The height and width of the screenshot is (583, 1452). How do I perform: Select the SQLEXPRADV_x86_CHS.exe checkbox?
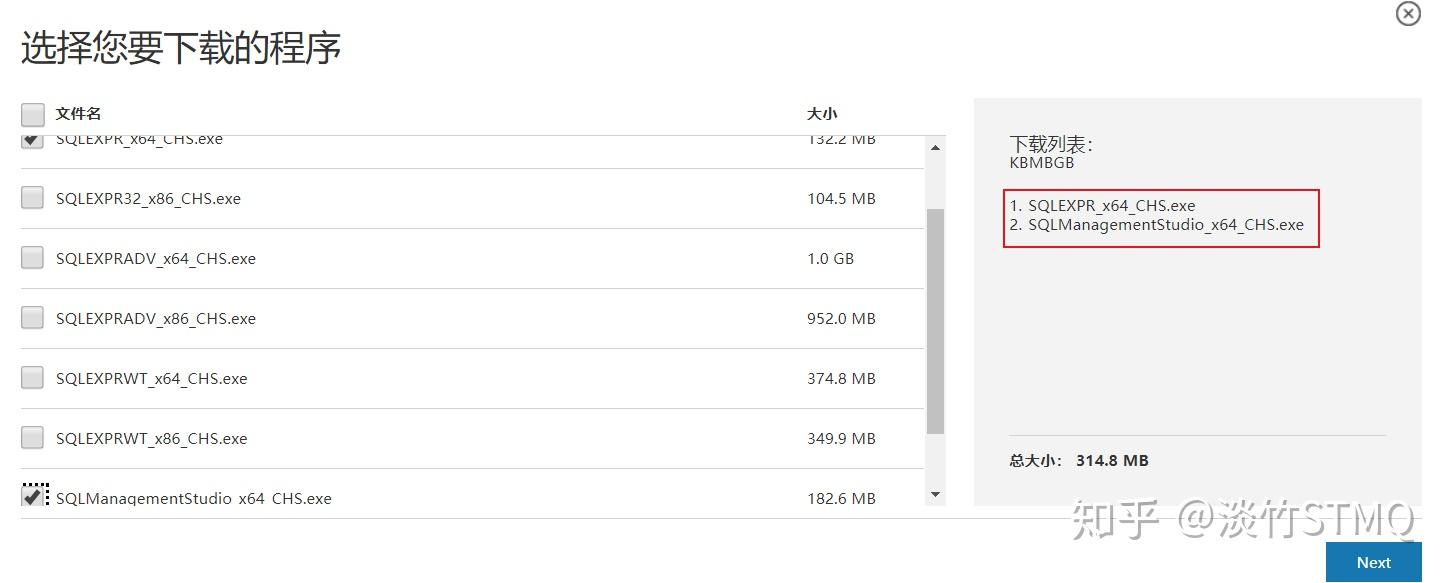[x=33, y=318]
